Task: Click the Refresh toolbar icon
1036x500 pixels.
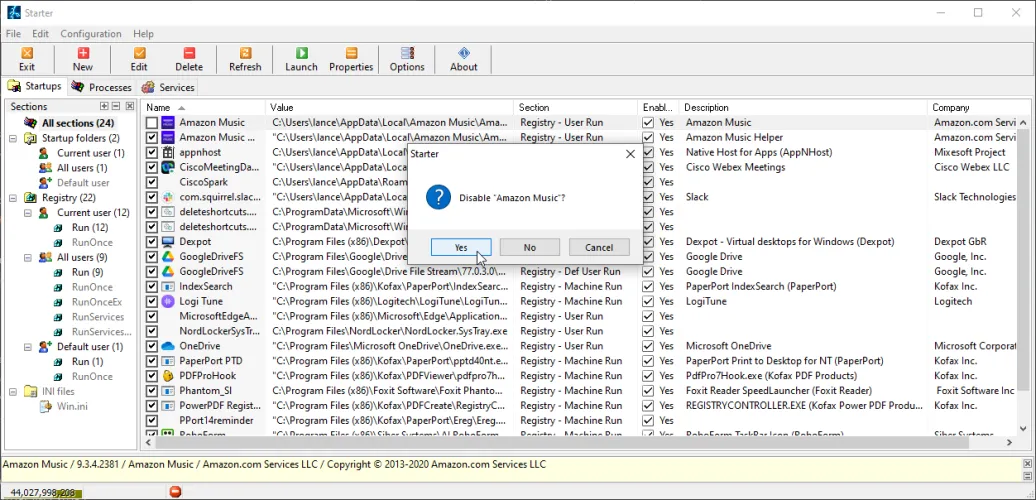Action: click(245, 59)
